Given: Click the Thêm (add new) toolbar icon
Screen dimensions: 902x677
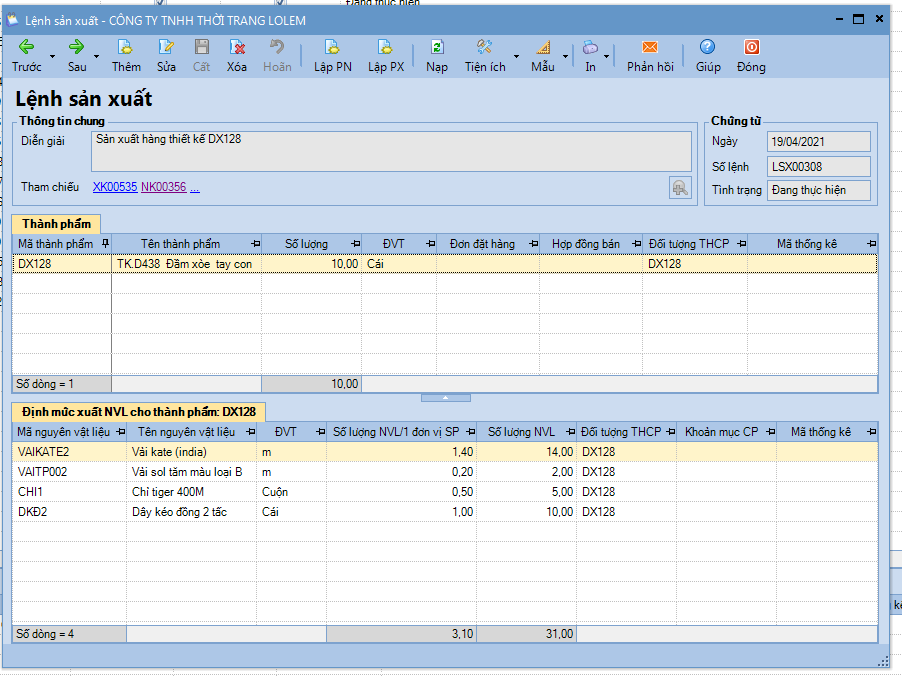Looking at the screenshot, I should click(x=125, y=47).
